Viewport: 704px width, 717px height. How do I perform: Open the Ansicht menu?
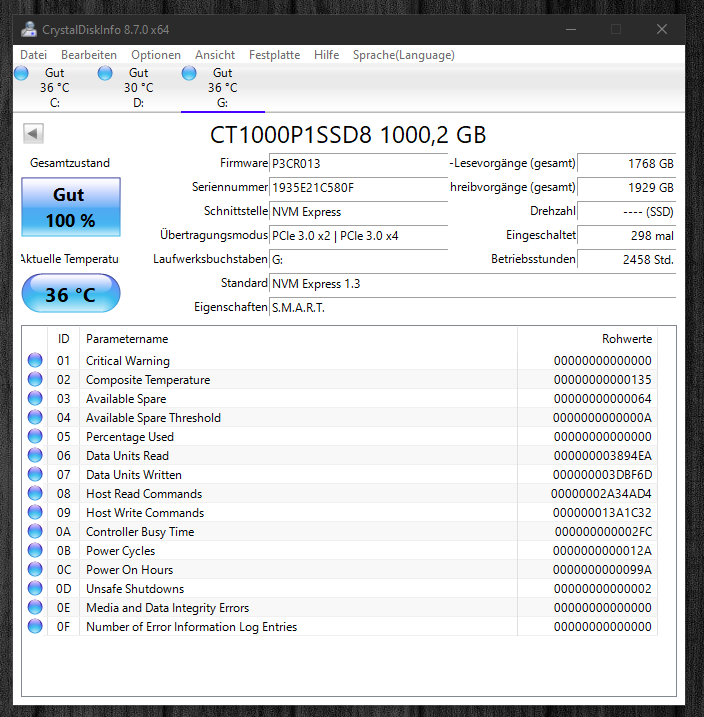(215, 55)
